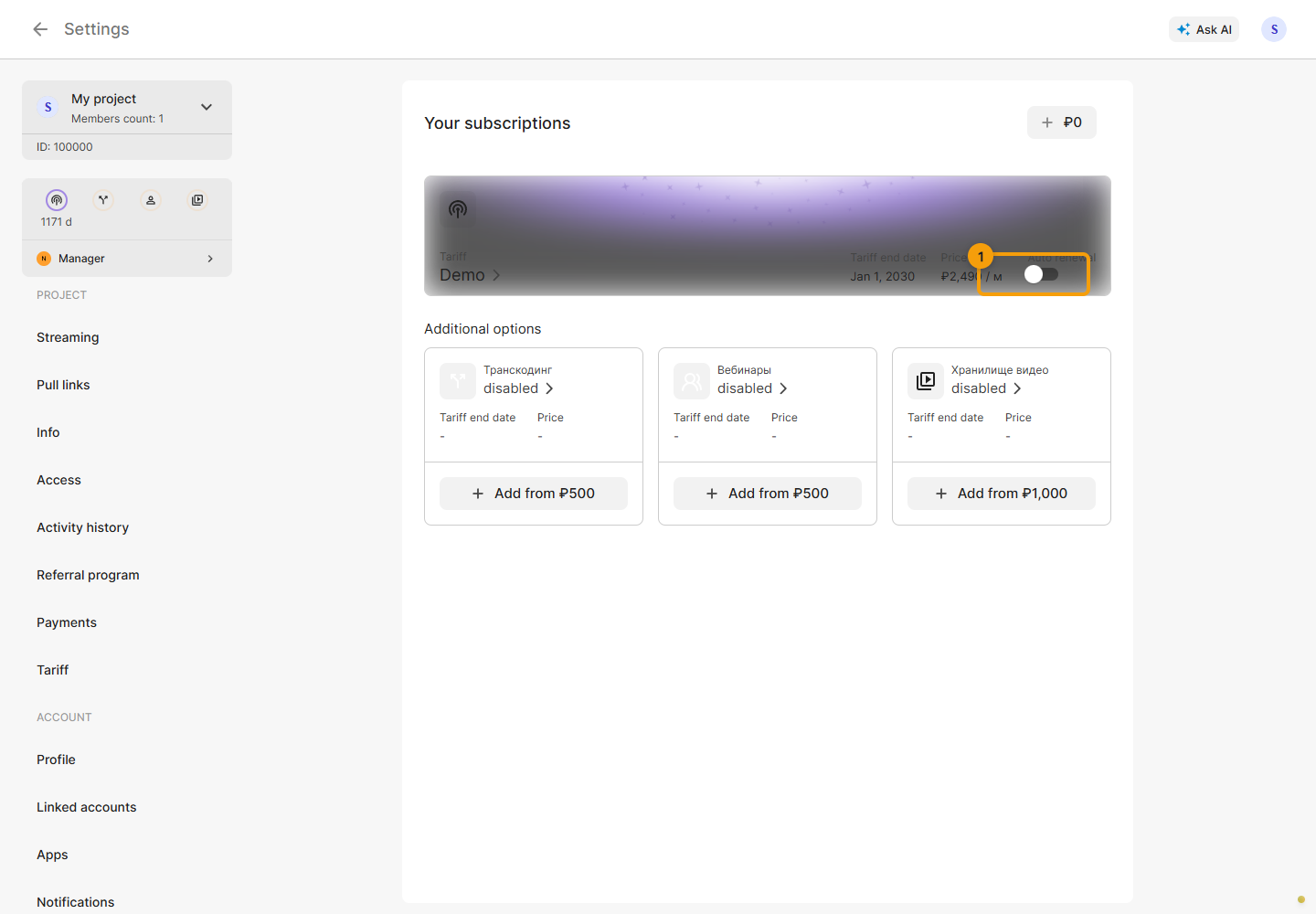Open the Pull links section

[63, 385]
